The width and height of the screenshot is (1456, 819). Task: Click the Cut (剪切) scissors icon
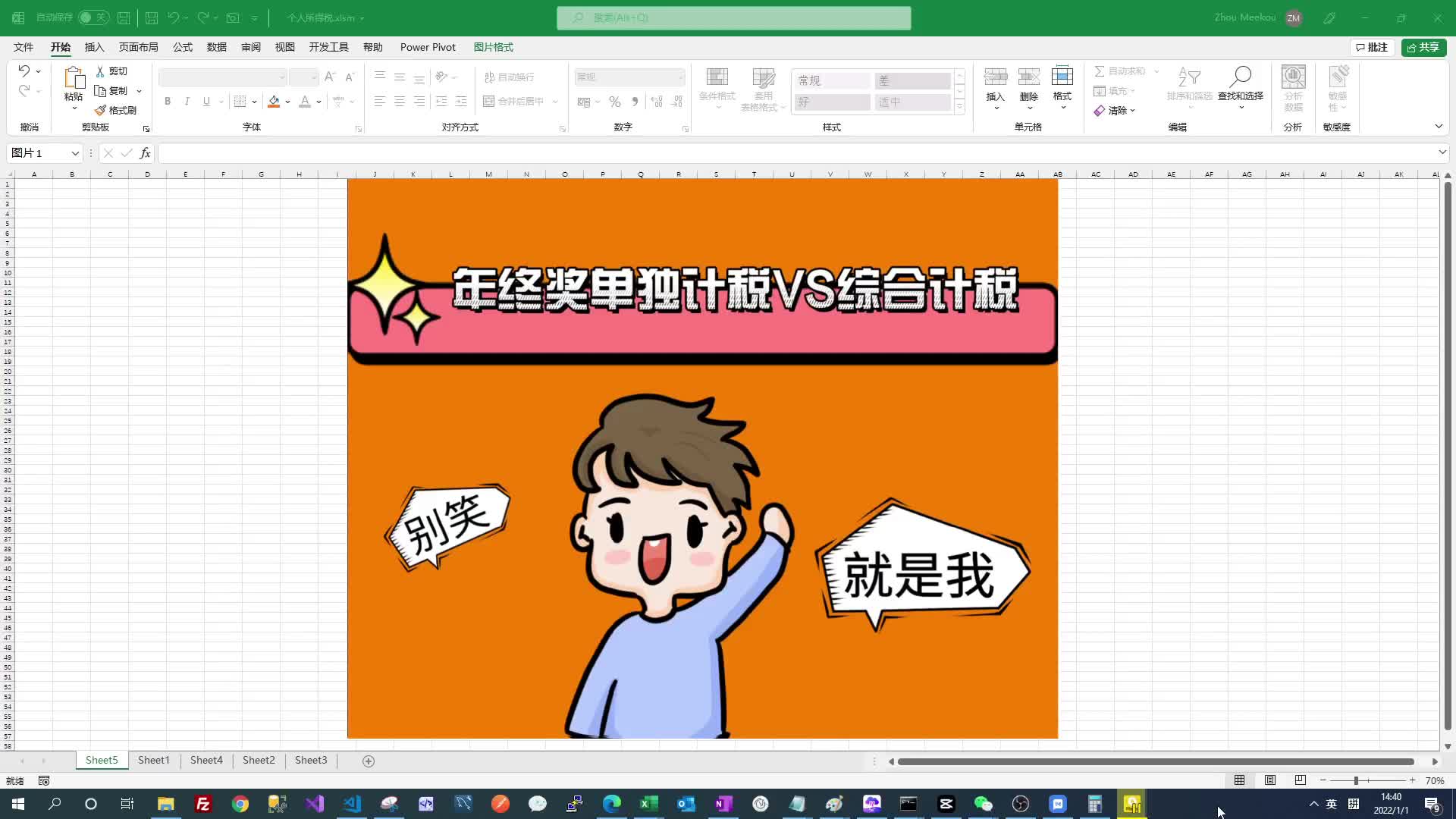(x=100, y=71)
